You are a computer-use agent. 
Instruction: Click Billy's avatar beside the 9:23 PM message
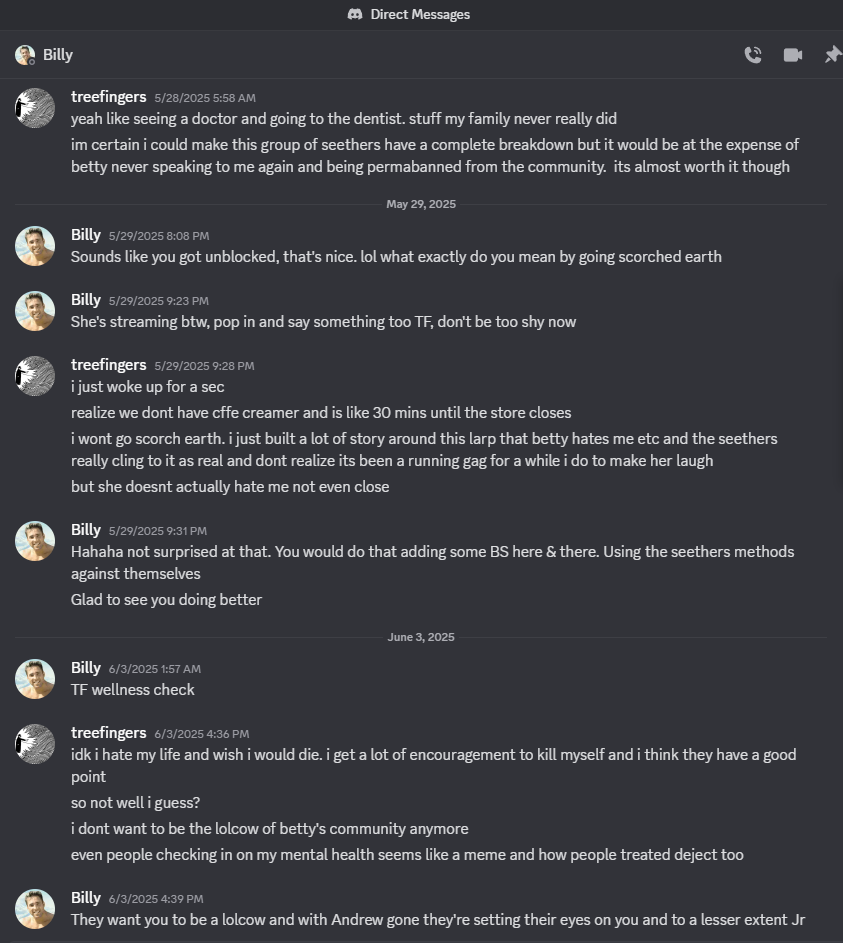(x=35, y=311)
